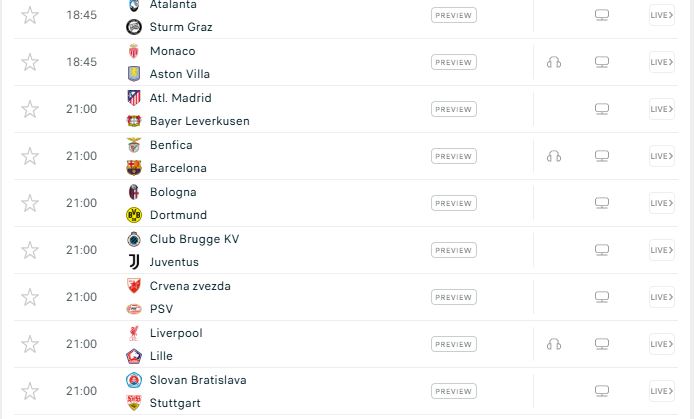Open audio icon for Liverpool vs Lille
The height and width of the screenshot is (419, 694).
[x=554, y=344]
